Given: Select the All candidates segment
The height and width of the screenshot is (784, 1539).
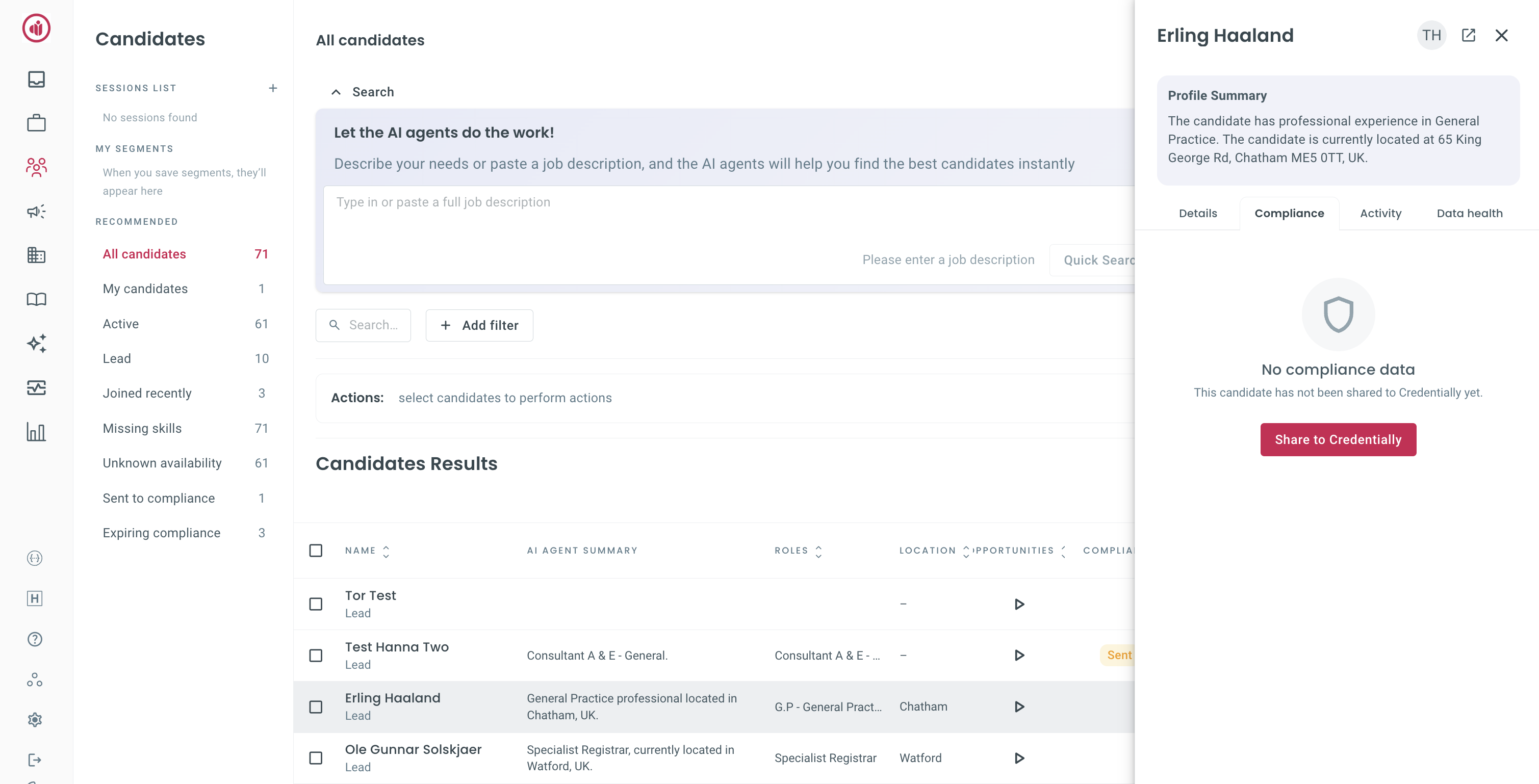Looking at the screenshot, I should tap(185, 254).
